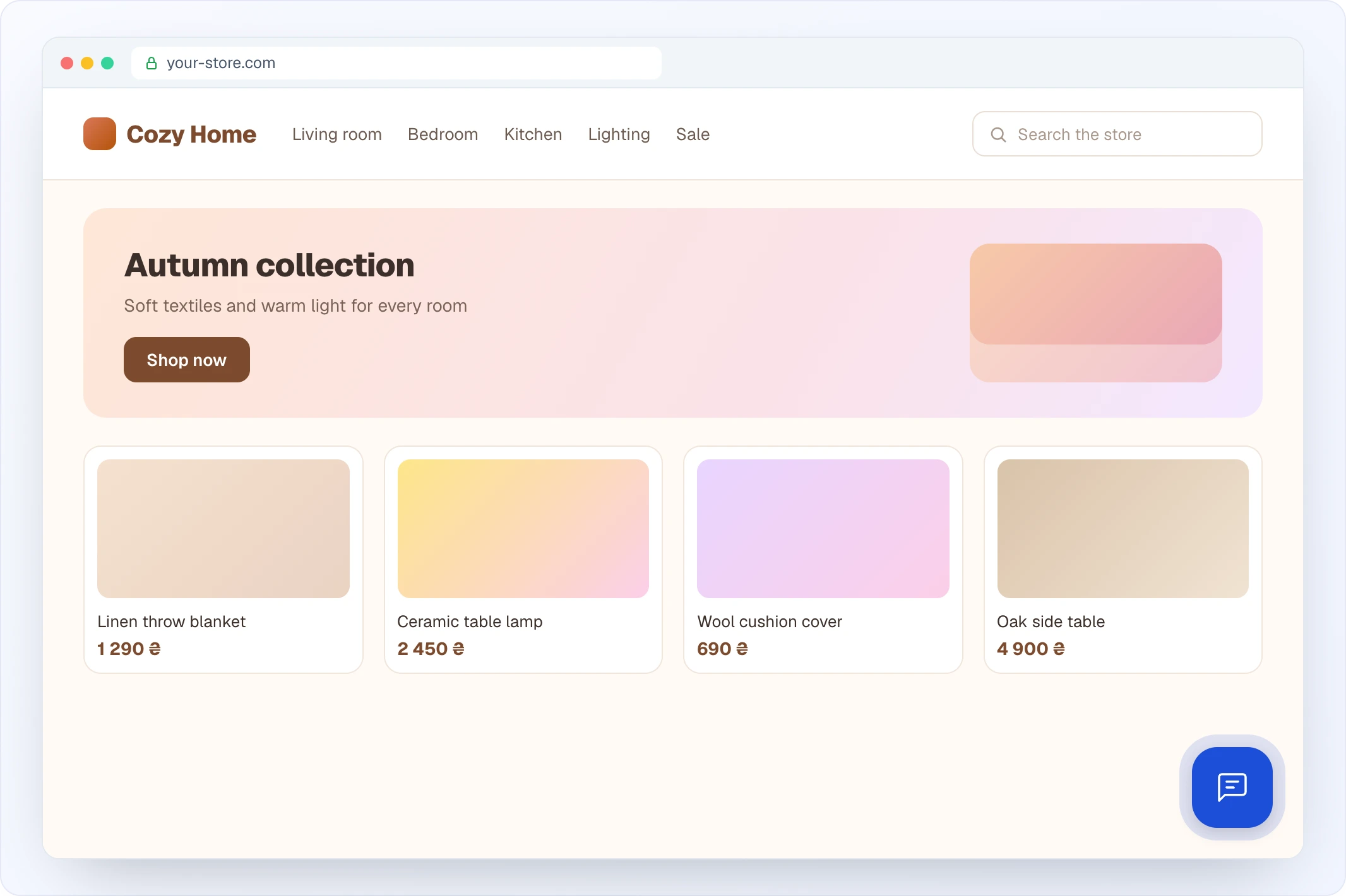Open the blue chat widget button

tap(1232, 787)
